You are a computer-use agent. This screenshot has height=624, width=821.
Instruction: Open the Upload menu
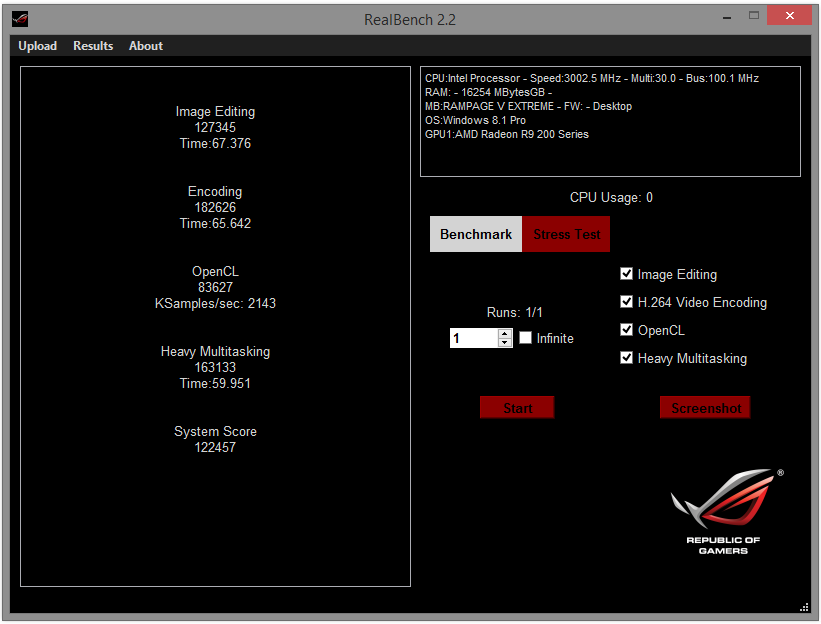[37, 46]
